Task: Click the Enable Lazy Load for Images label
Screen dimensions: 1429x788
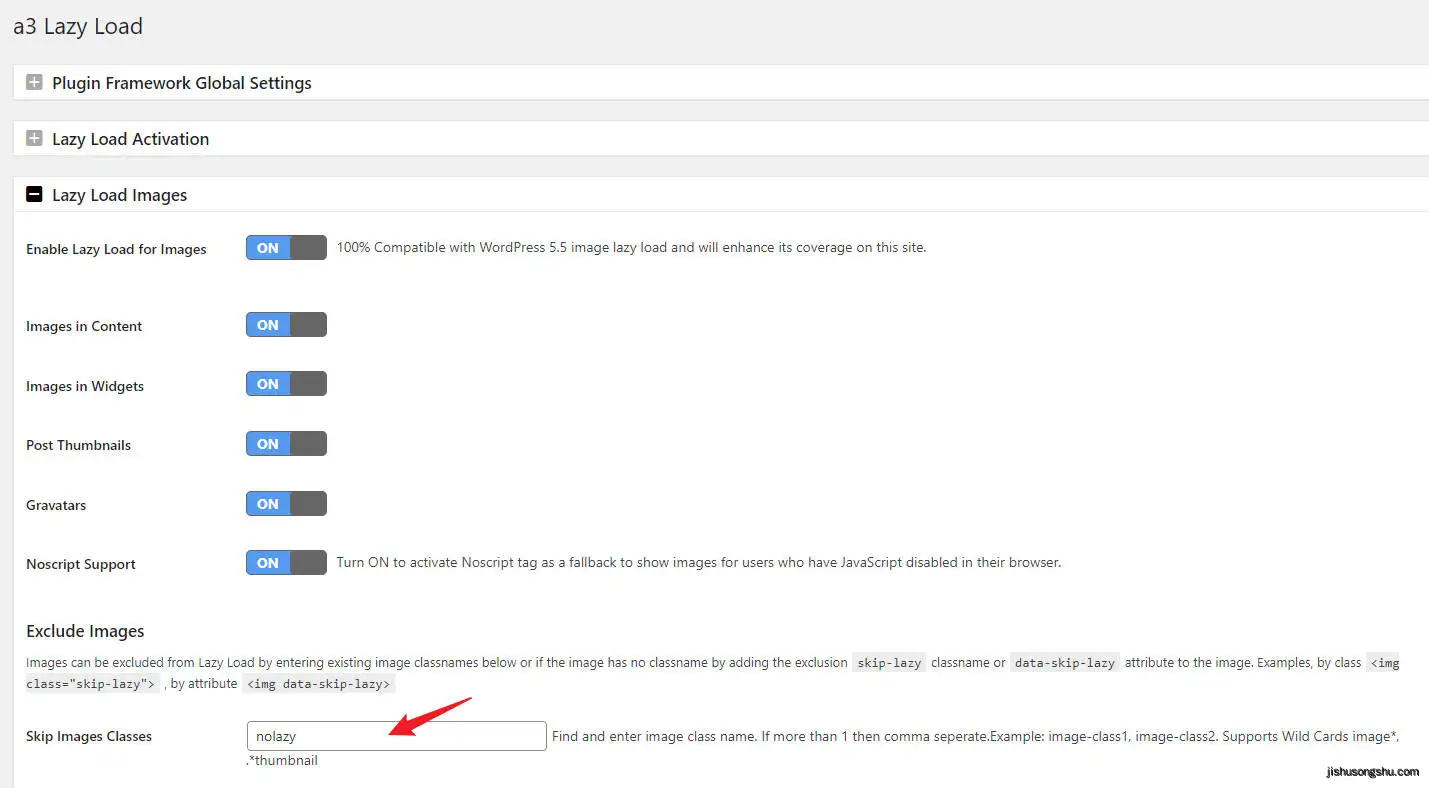Action: click(116, 249)
